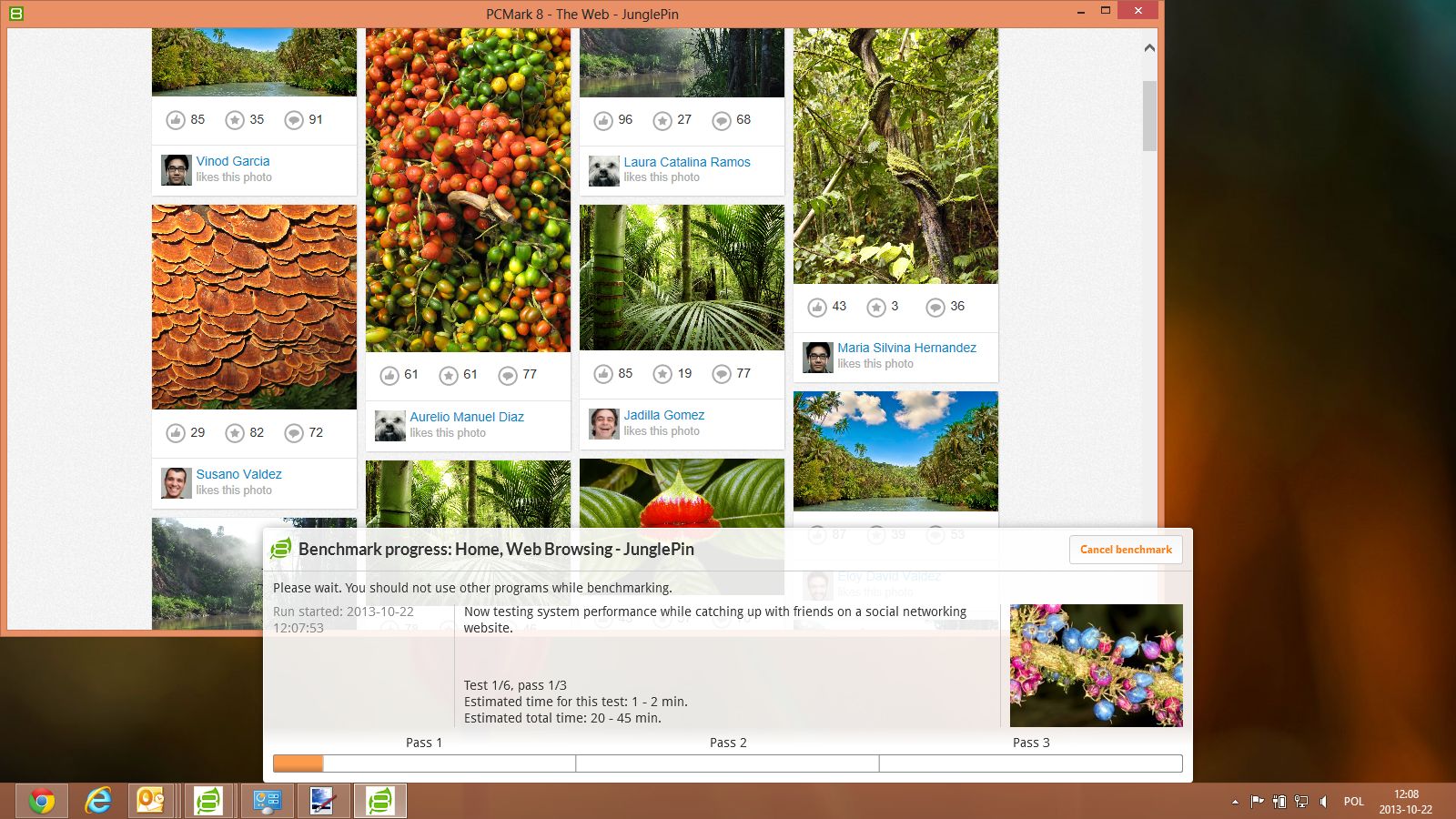The height and width of the screenshot is (819, 1456).
Task: Click Maria Silvina Hernandez avatar
Action: (x=818, y=358)
